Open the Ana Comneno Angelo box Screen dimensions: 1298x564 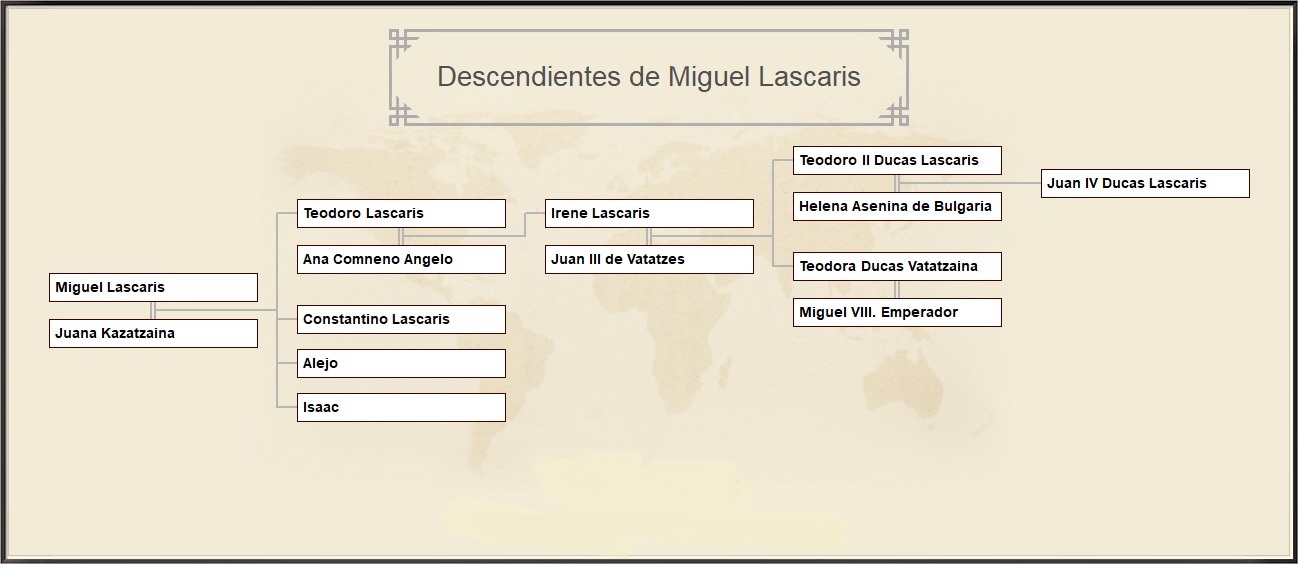point(401,259)
